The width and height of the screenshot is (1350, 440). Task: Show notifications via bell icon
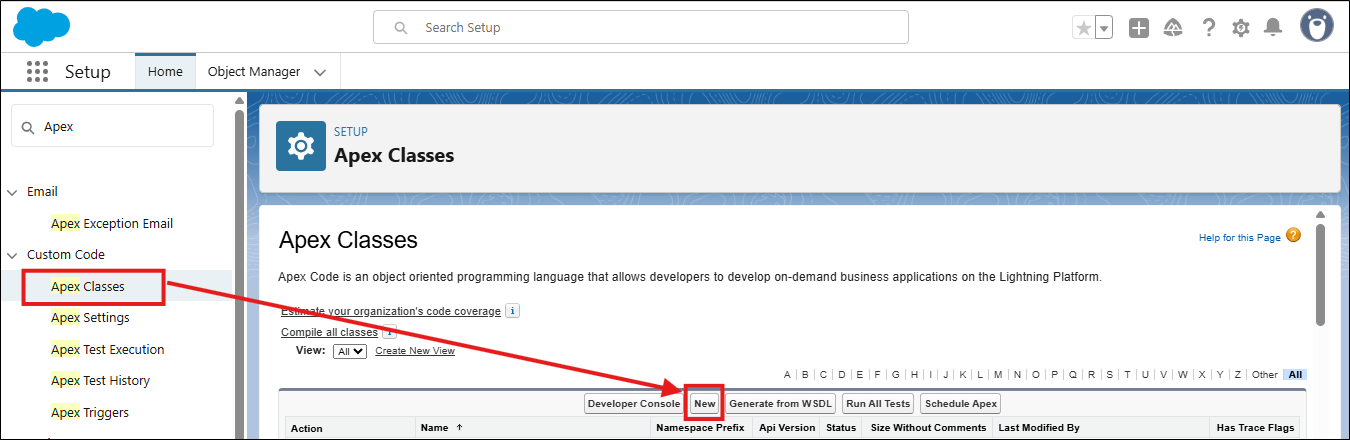(1273, 28)
